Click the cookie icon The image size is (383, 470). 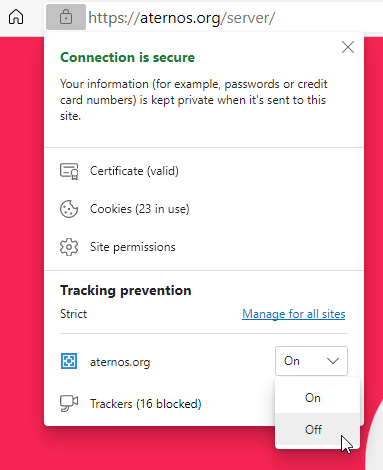click(x=69, y=209)
